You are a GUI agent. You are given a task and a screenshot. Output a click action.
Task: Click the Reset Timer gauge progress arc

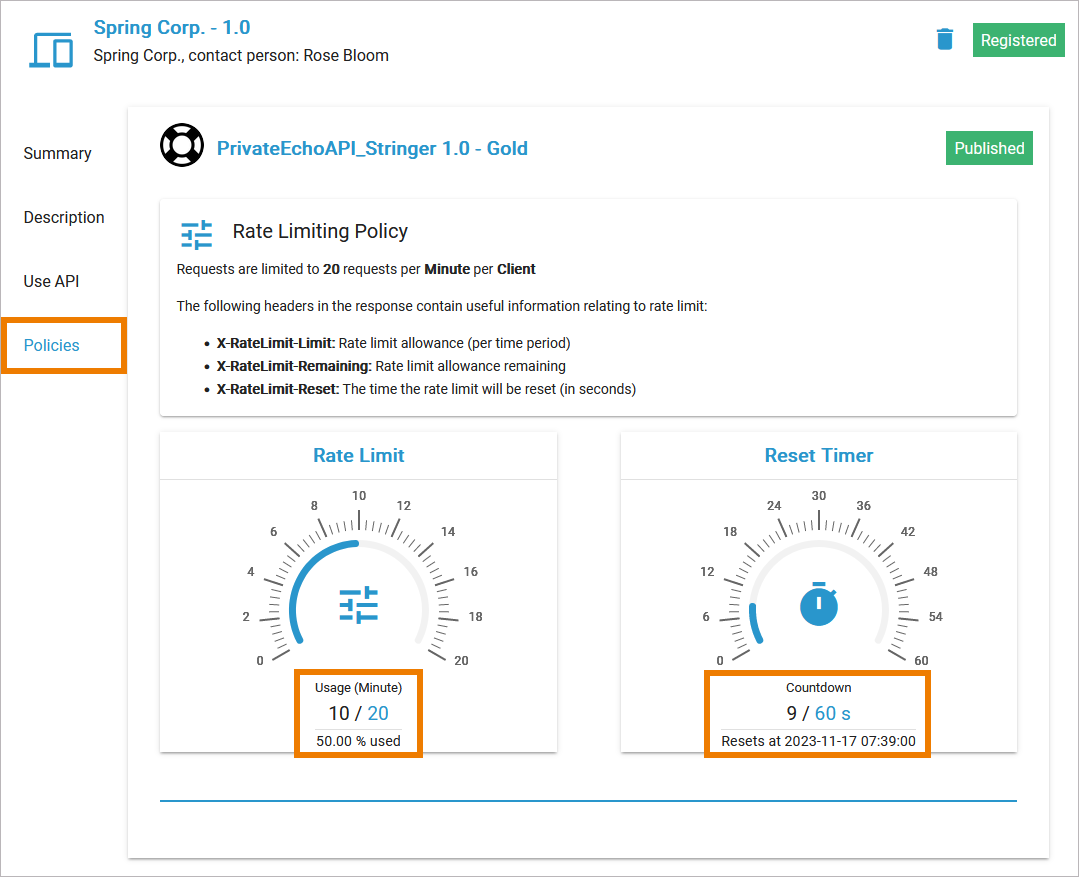[x=754, y=622]
